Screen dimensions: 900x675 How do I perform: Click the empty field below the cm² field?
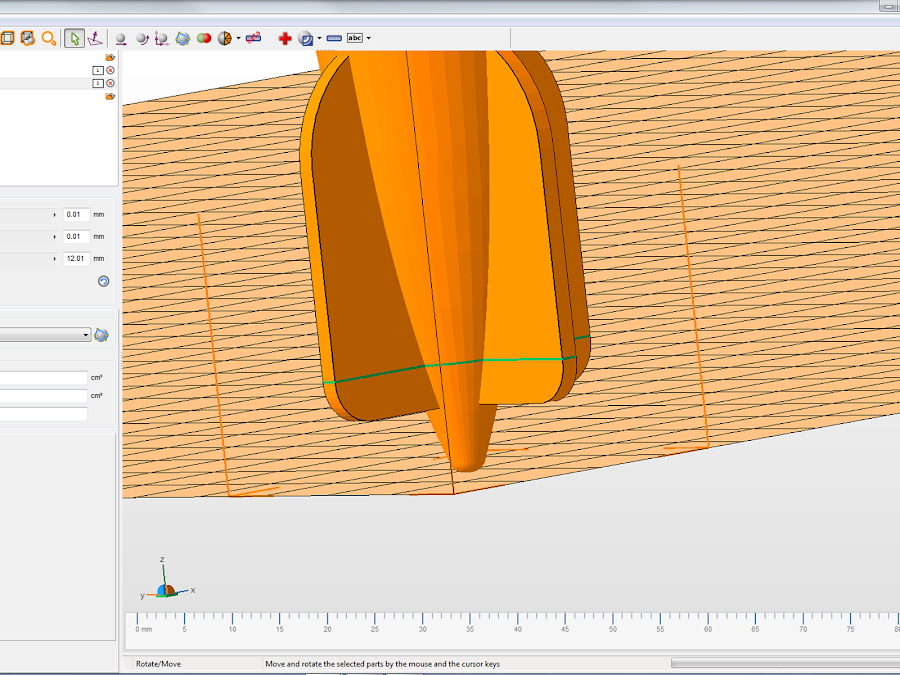[x=44, y=414]
